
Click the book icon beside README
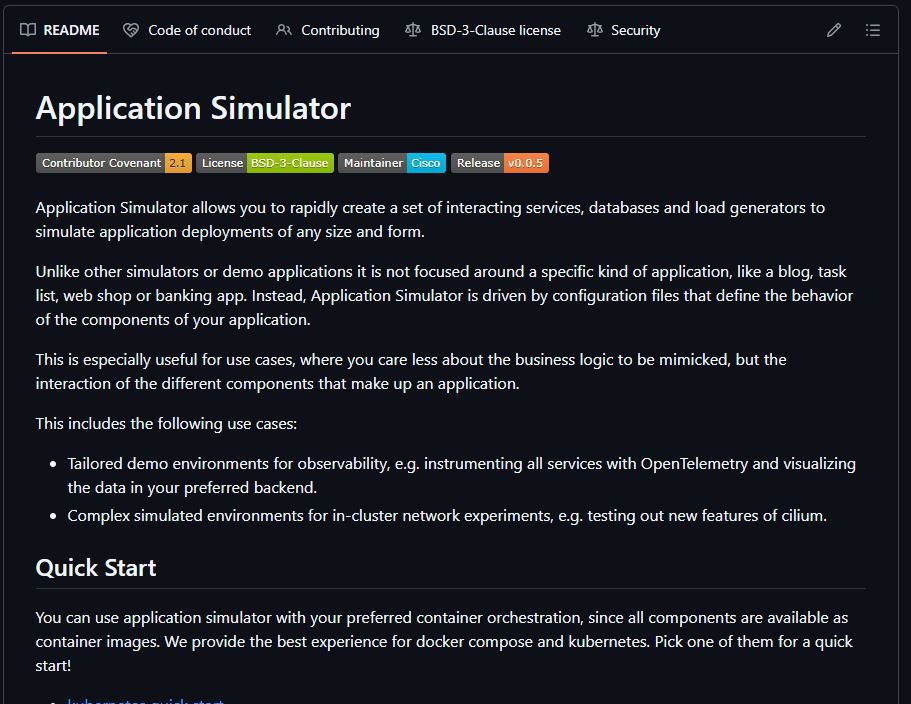(x=28, y=30)
